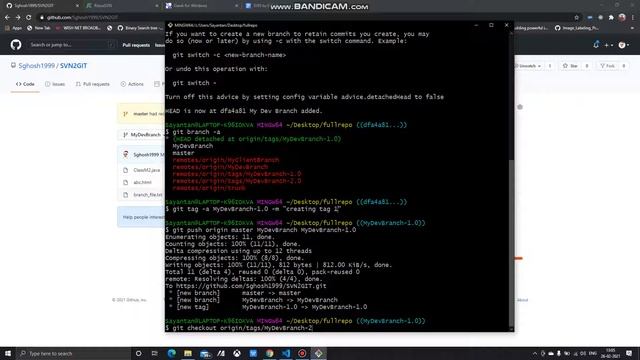Open the GitHub plus create-new dropdown
Screen dimensions: 640x360
coord(609,45)
